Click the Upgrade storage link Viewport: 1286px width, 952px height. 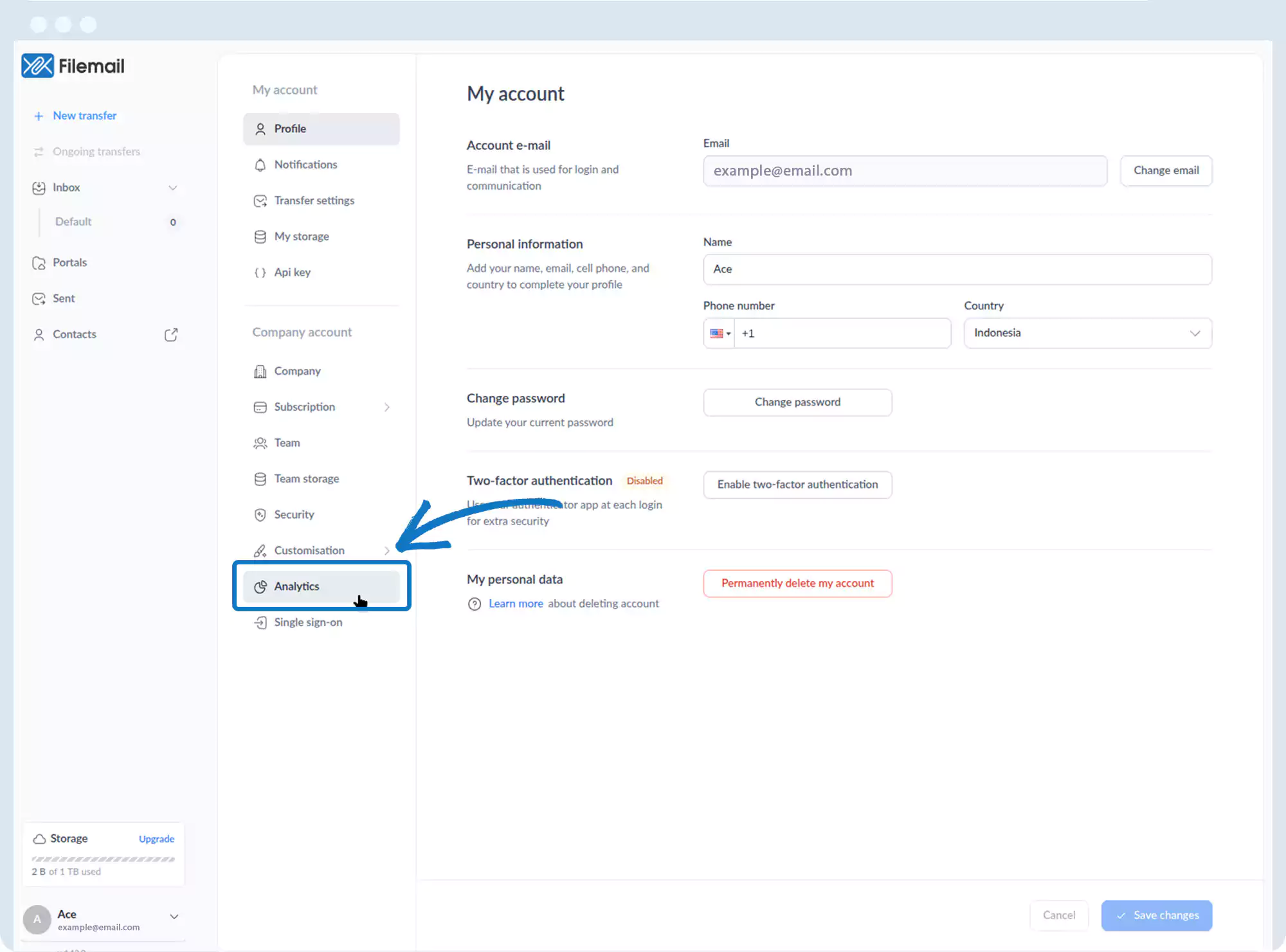(x=156, y=839)
